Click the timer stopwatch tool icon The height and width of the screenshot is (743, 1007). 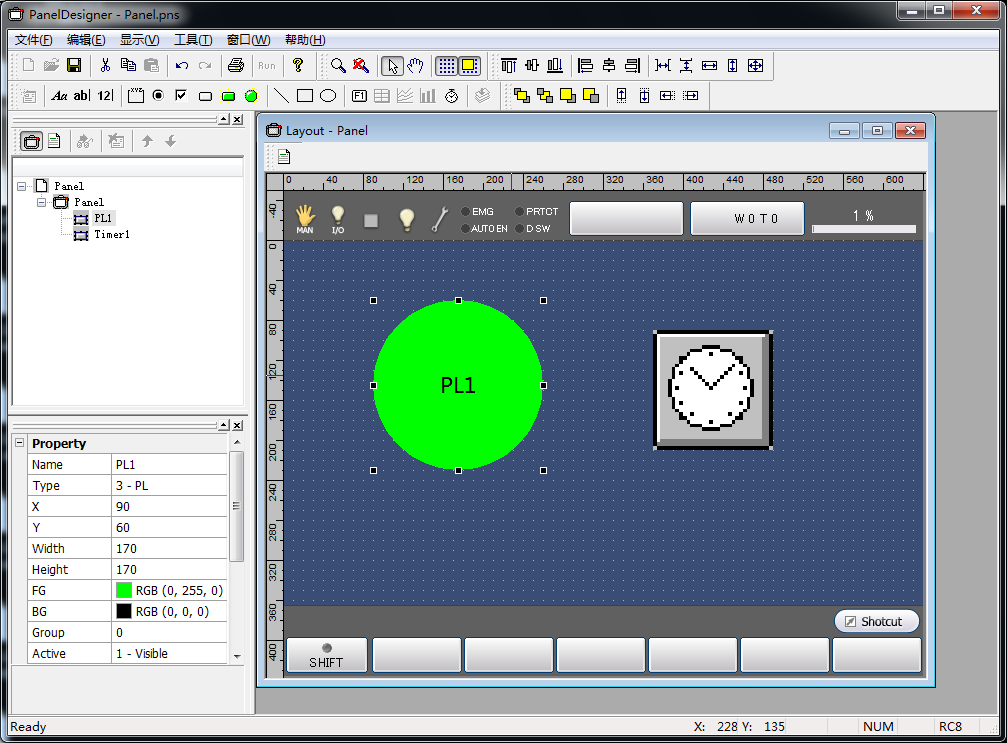[x=451, y=96]
